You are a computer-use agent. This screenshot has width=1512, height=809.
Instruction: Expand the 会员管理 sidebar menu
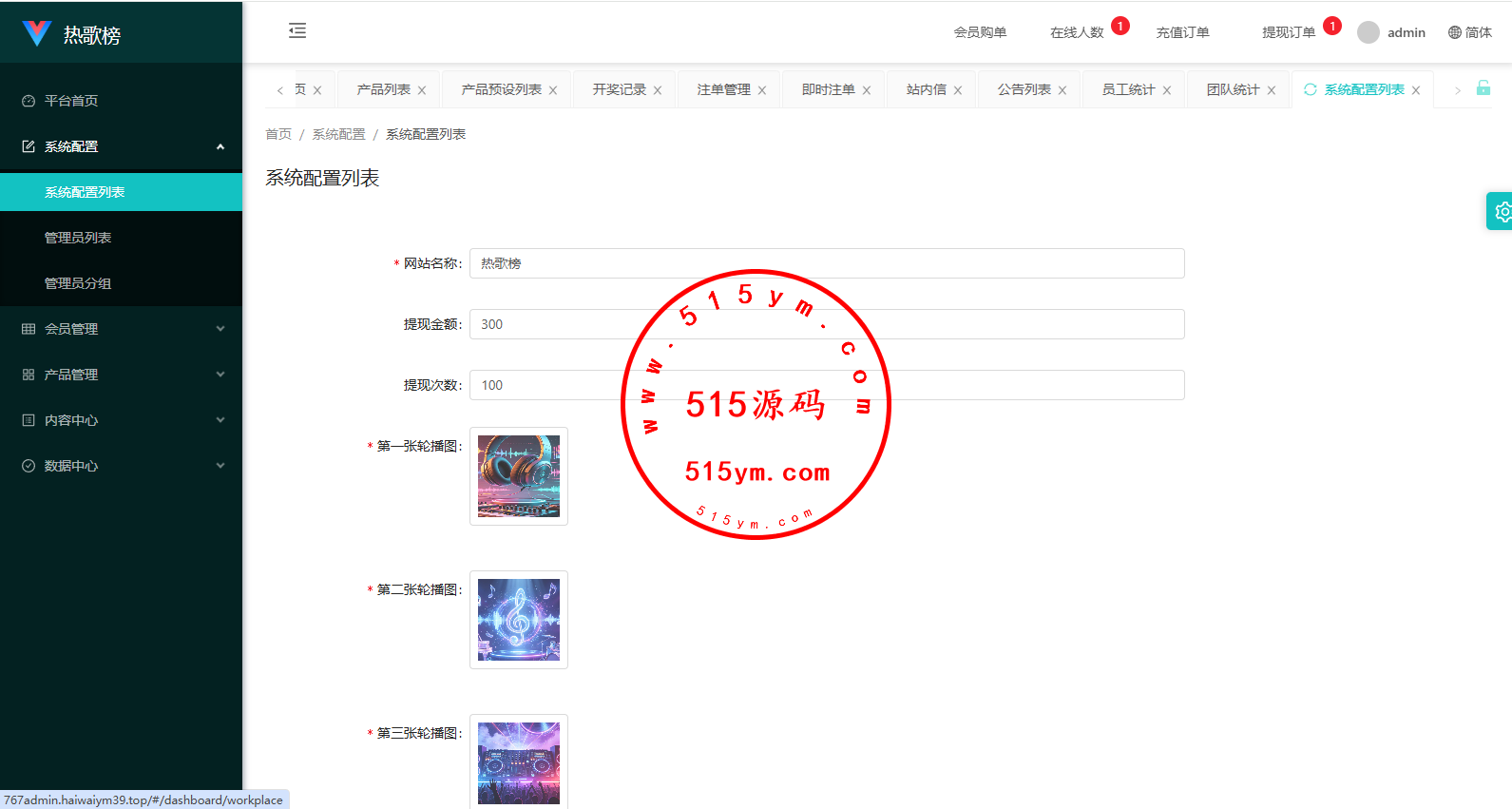(121, 329)
